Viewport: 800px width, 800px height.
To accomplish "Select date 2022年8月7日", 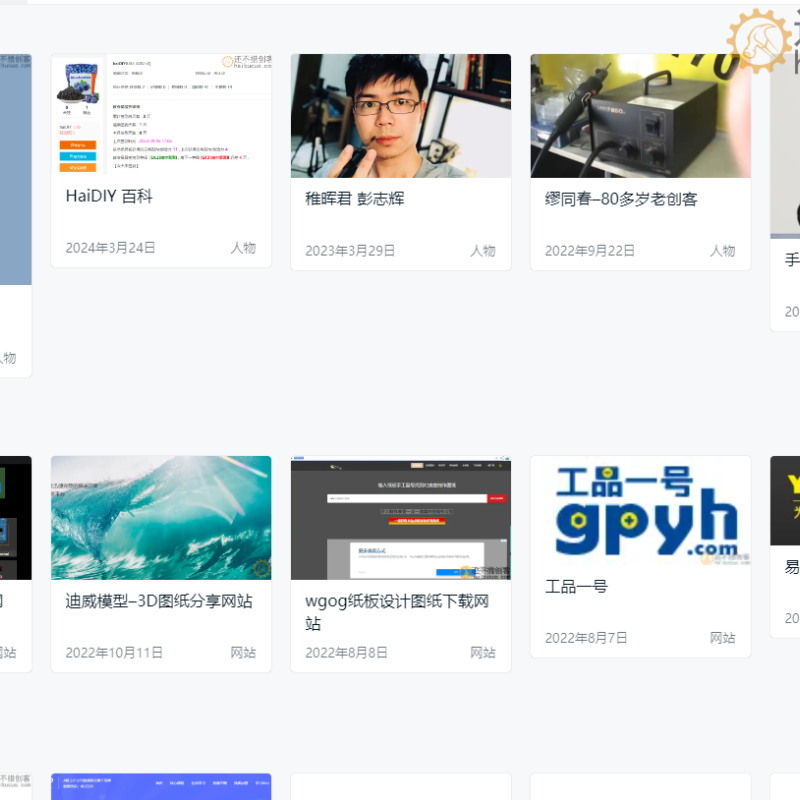I will click(586, 638).
